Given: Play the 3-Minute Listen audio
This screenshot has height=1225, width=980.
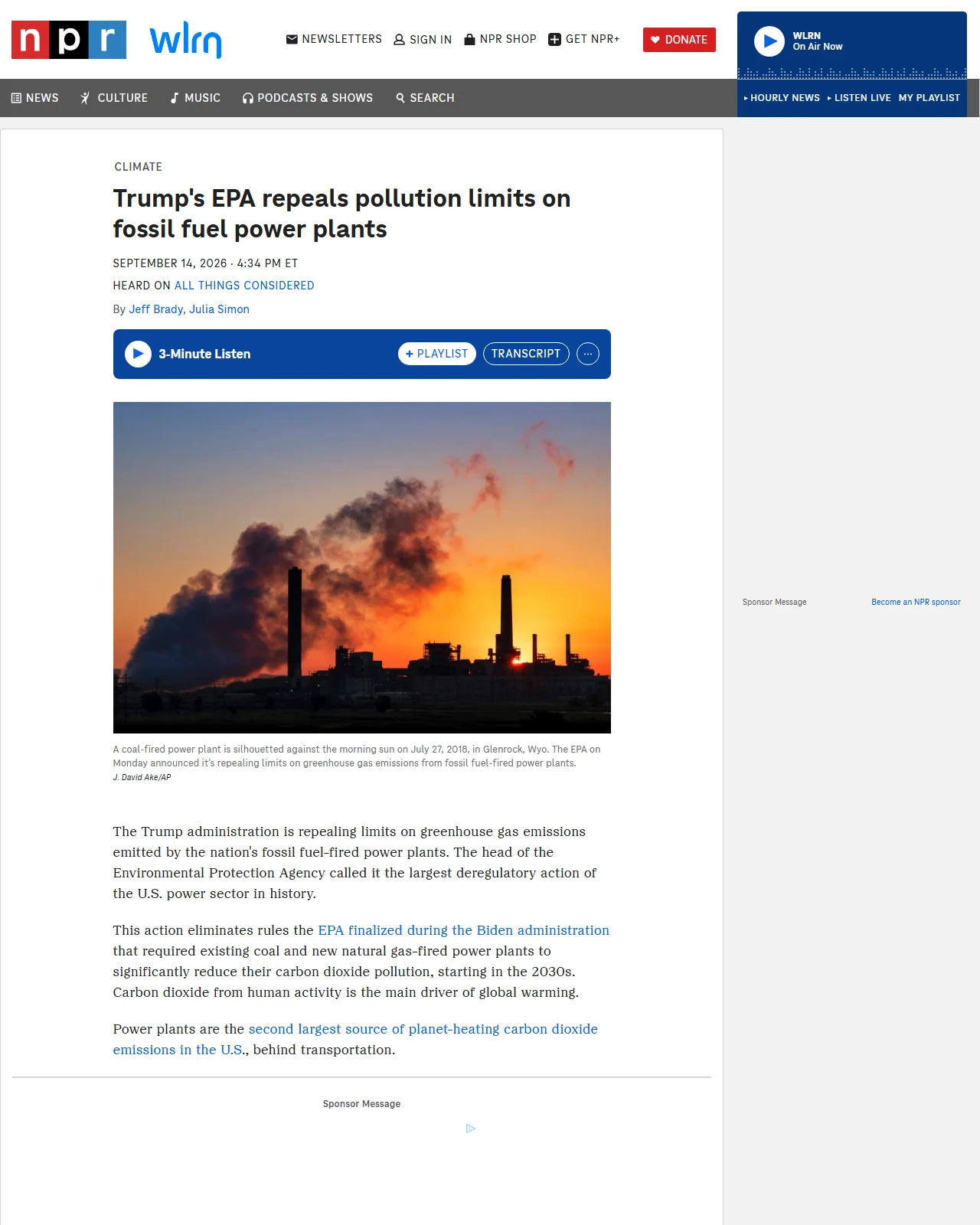Looking at the screenshot, I should 138,354.
